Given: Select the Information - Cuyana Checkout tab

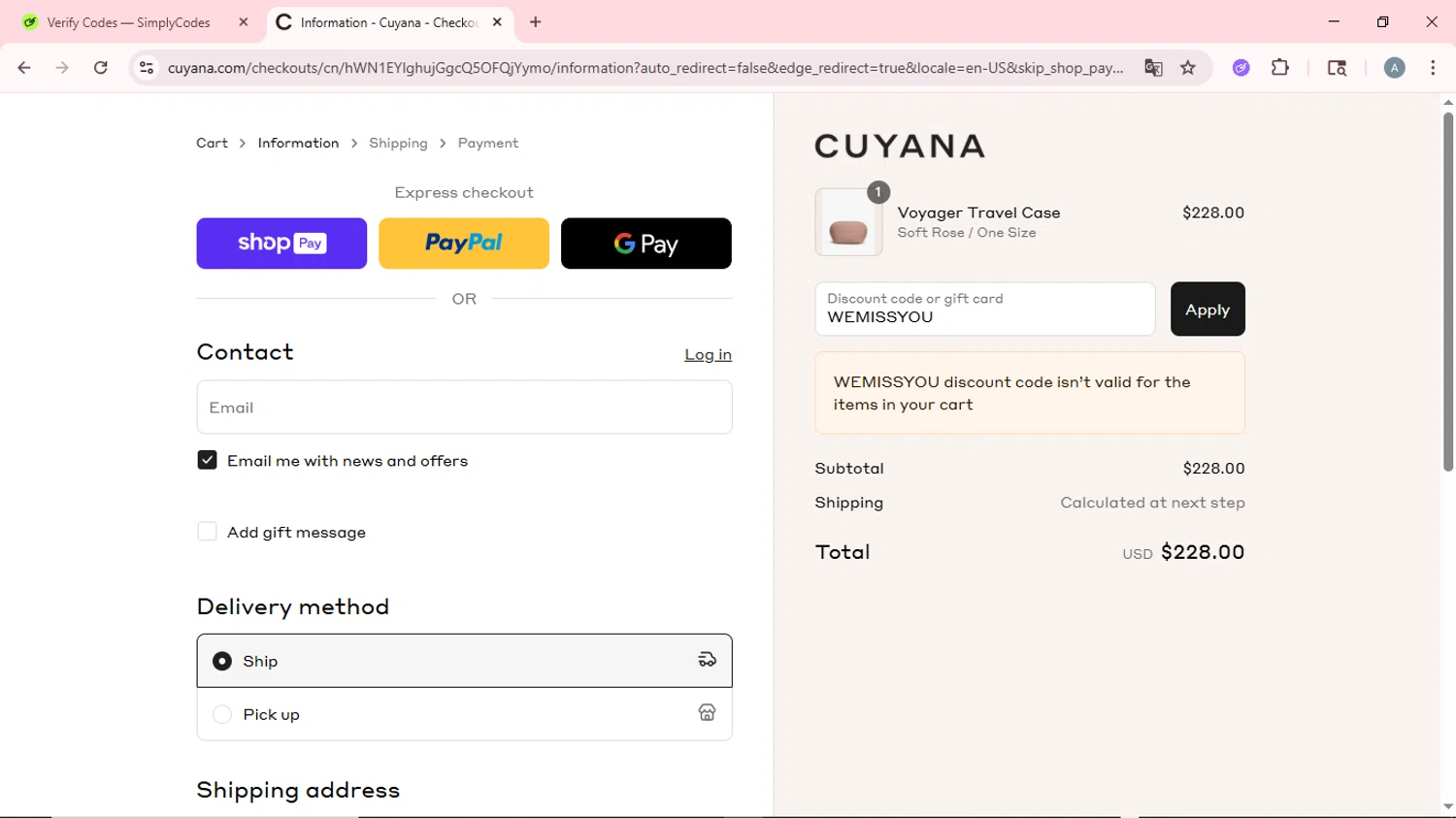Looking at the screenshot, I should pyautogui.click(x=389, y=22).
